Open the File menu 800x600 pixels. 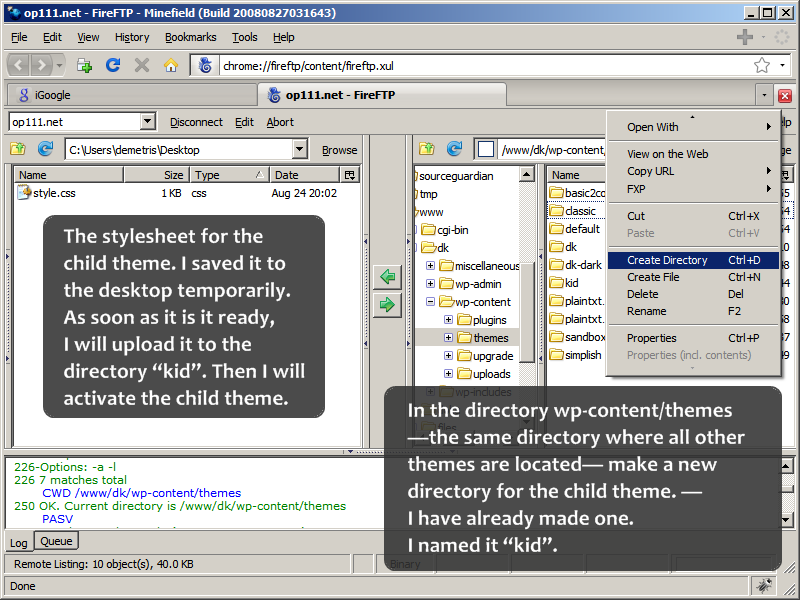coord(19,37)
